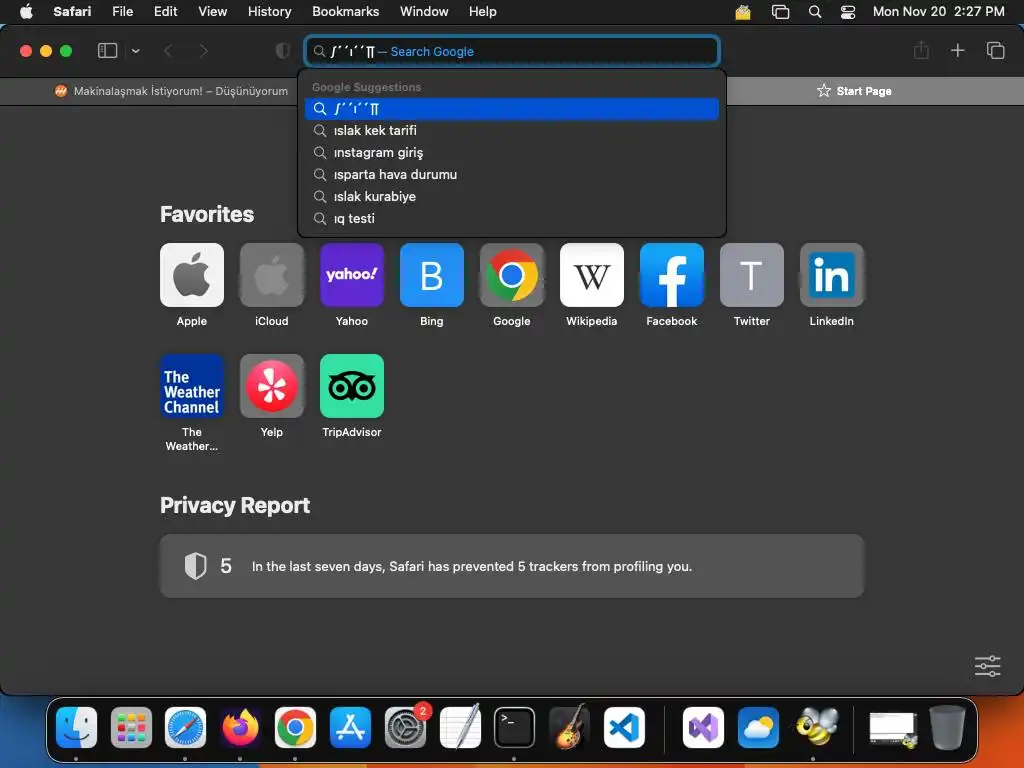1024x768 pixels.
Task: Open the Help menu
Action: pyautogui.click(x=483, y=12)
